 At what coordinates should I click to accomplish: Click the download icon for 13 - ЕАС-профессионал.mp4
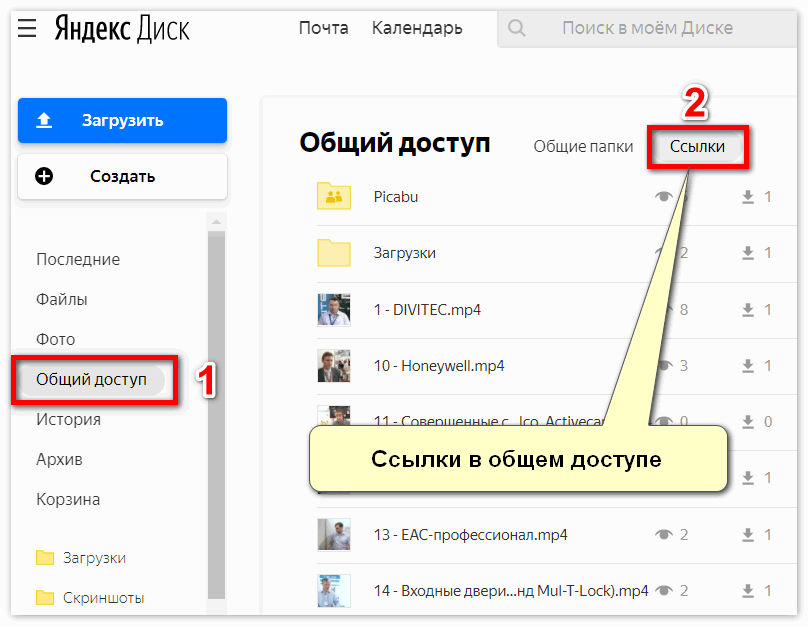coord(748,535)
